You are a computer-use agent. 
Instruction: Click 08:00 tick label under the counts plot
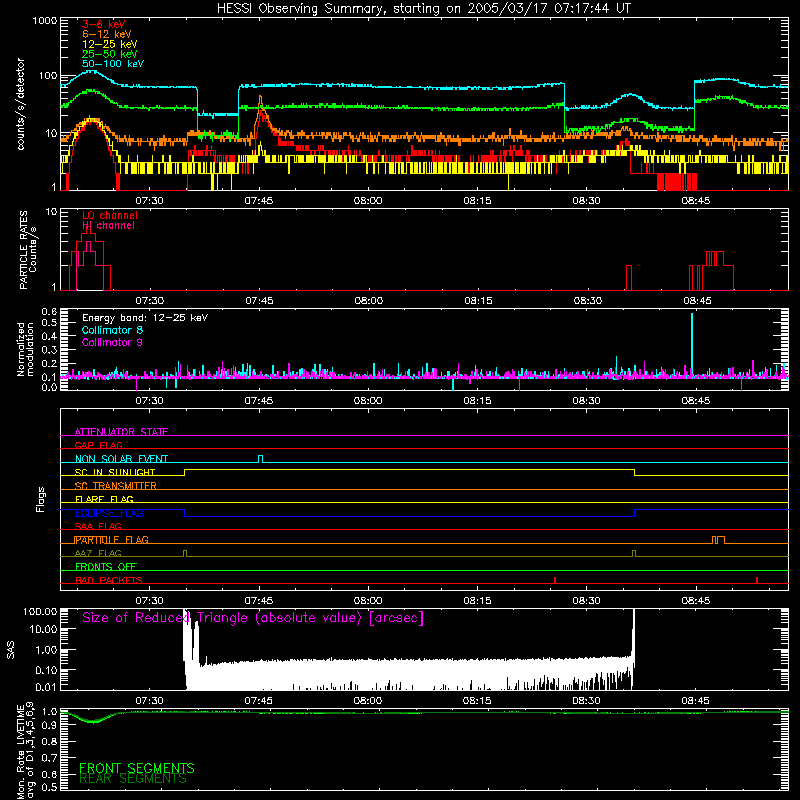368,201
